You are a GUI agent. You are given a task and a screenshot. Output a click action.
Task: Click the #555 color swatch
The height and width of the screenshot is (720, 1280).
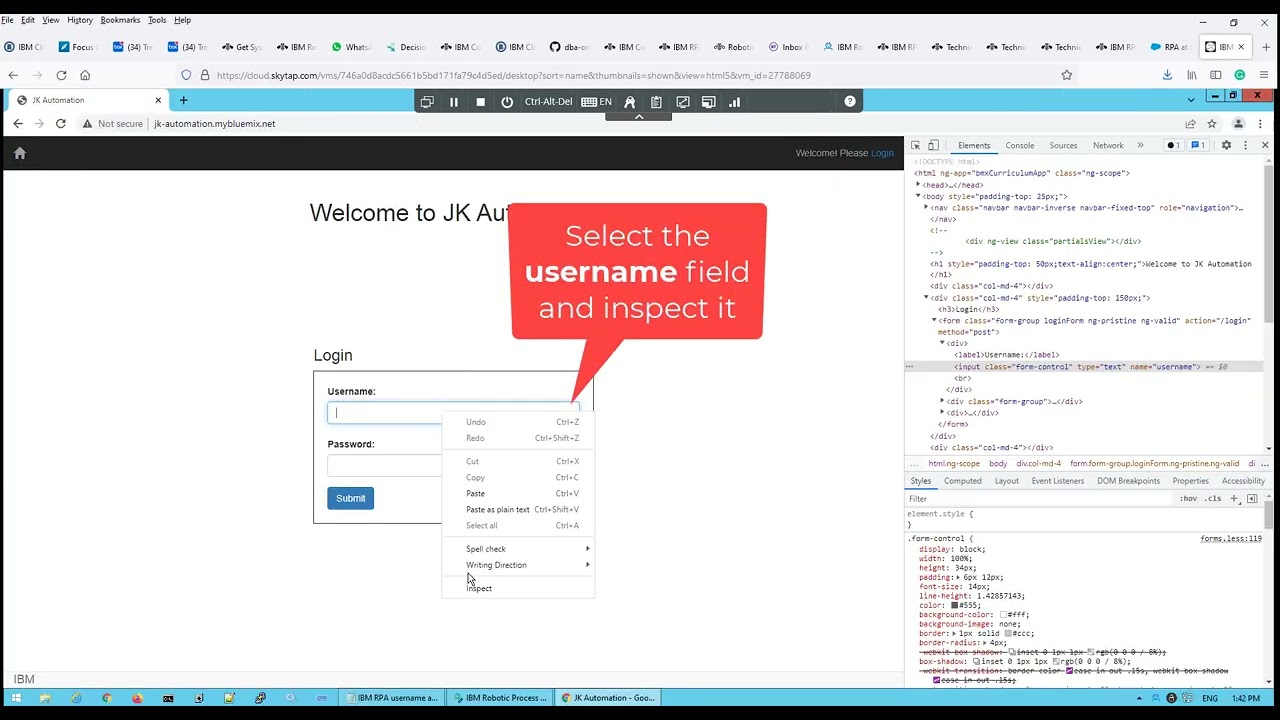click(955, 605)
